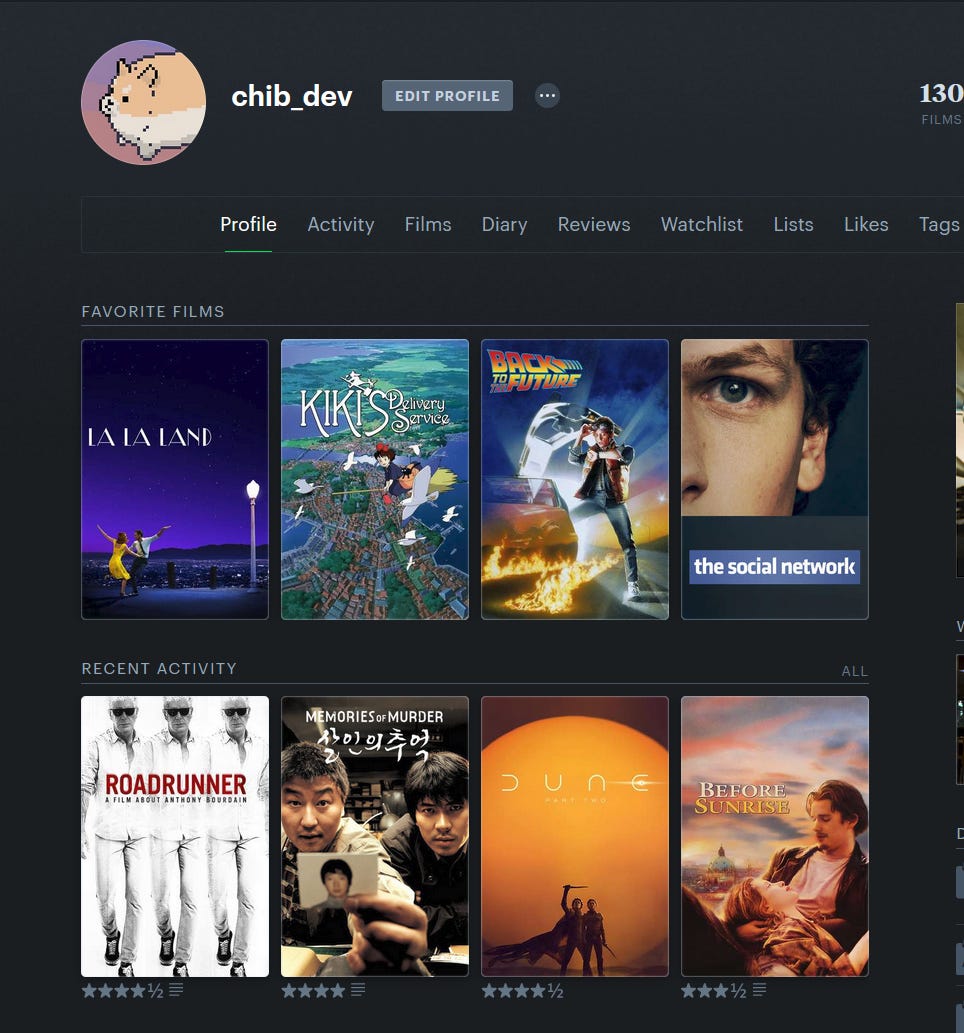Open the pixel hamster profile avatar
964x1033 pixels.
(144, 102)
